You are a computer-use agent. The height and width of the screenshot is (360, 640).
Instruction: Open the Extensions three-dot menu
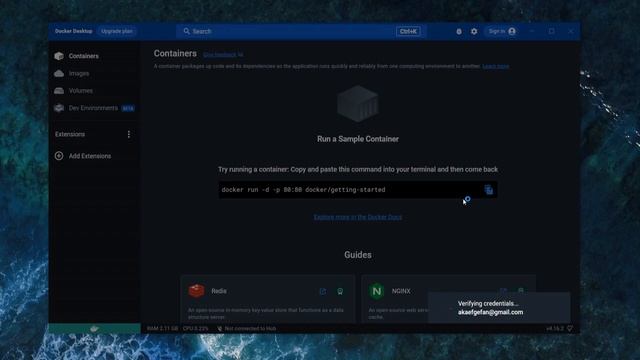[129, 134]
